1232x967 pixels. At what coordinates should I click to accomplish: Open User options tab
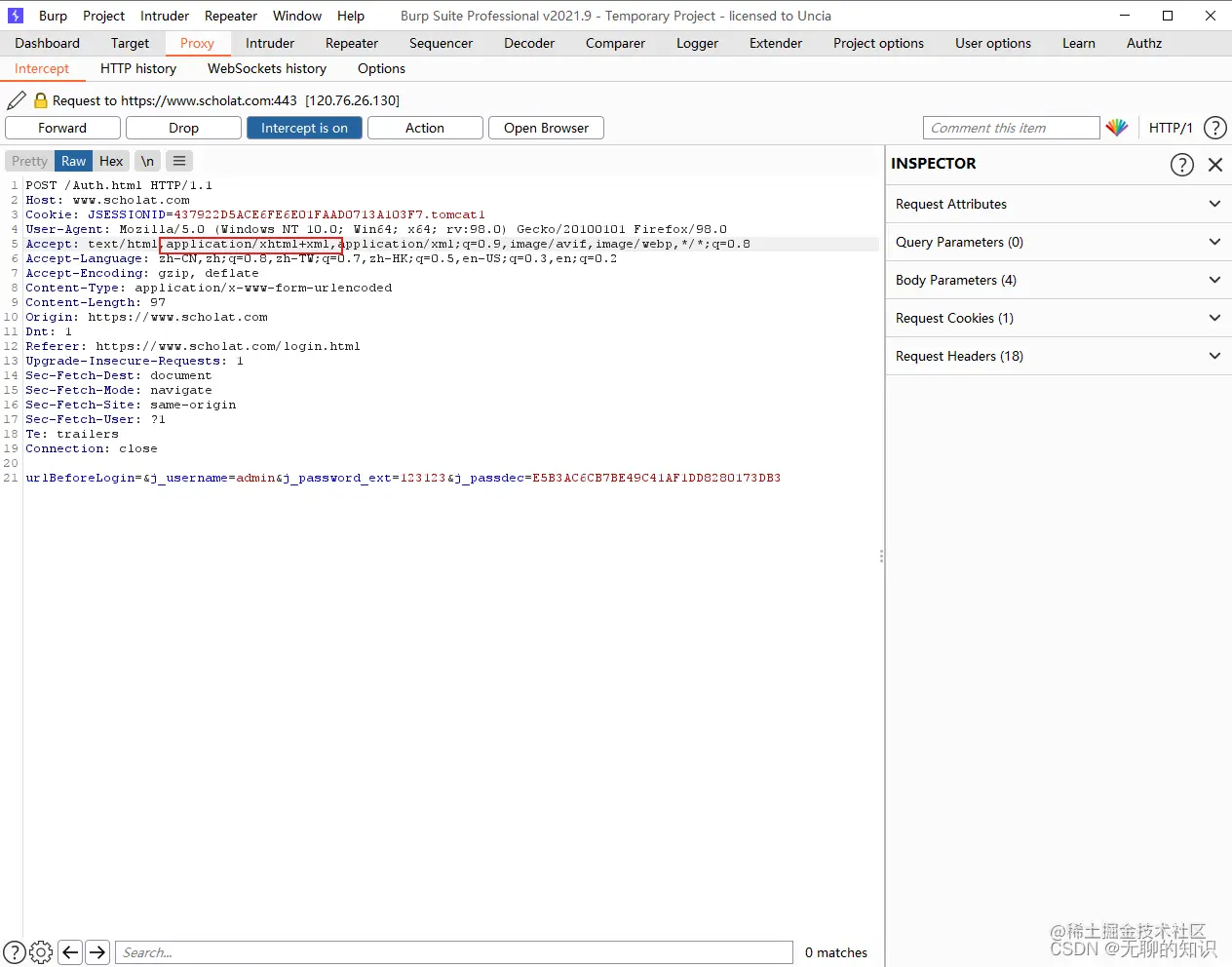(x=993, y=43)
